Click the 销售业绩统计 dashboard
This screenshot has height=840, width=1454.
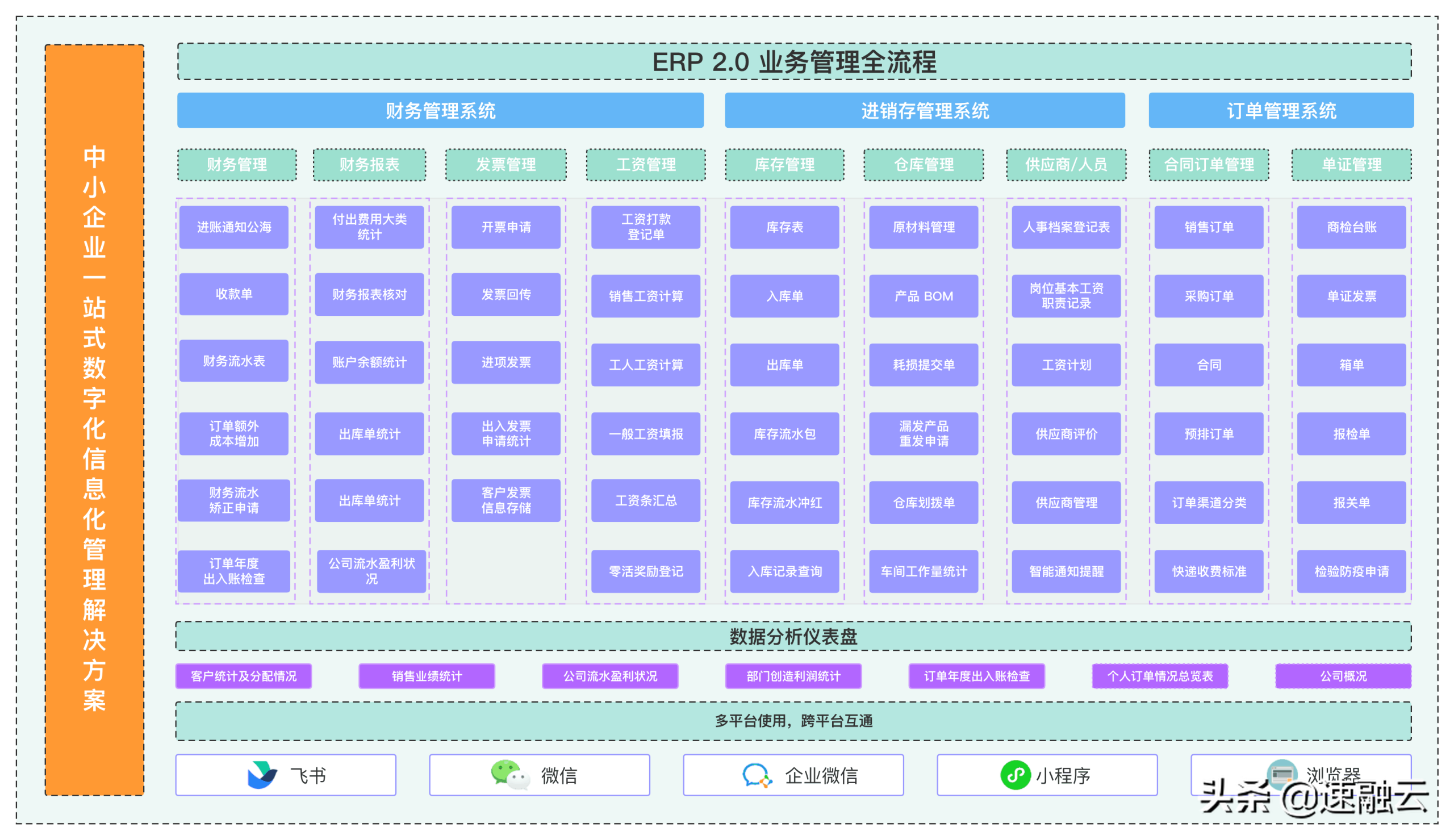427,676
